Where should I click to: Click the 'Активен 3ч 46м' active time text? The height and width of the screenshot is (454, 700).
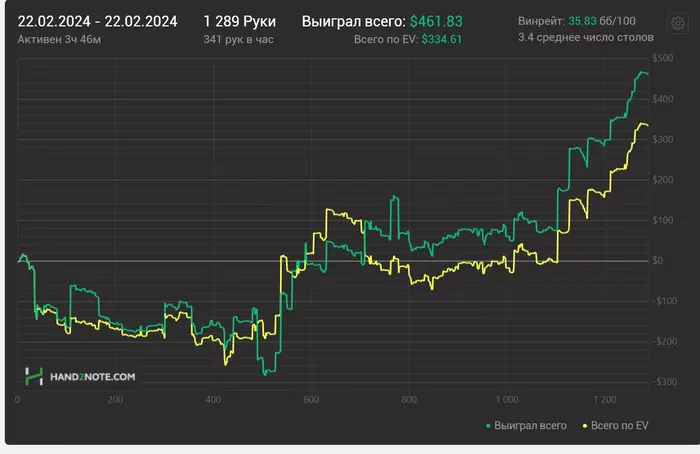tap(59, 39)
